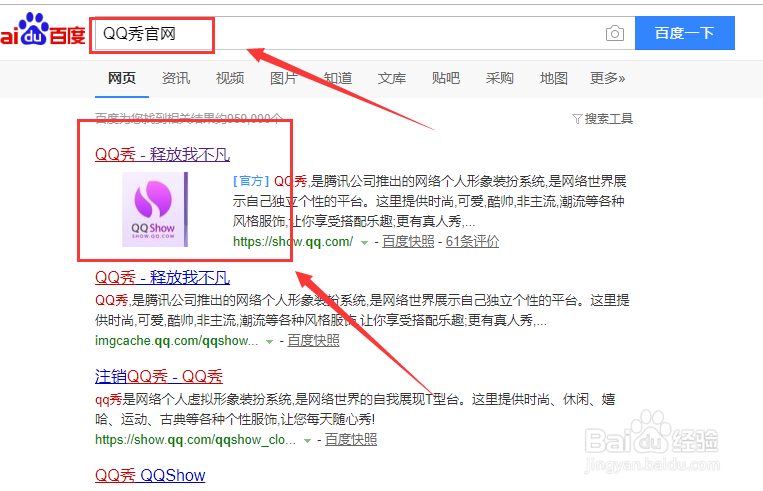Open the second QQ秀 - 释放我不凡 result
This screenshot has width=763, height=491.
(162, 277)
